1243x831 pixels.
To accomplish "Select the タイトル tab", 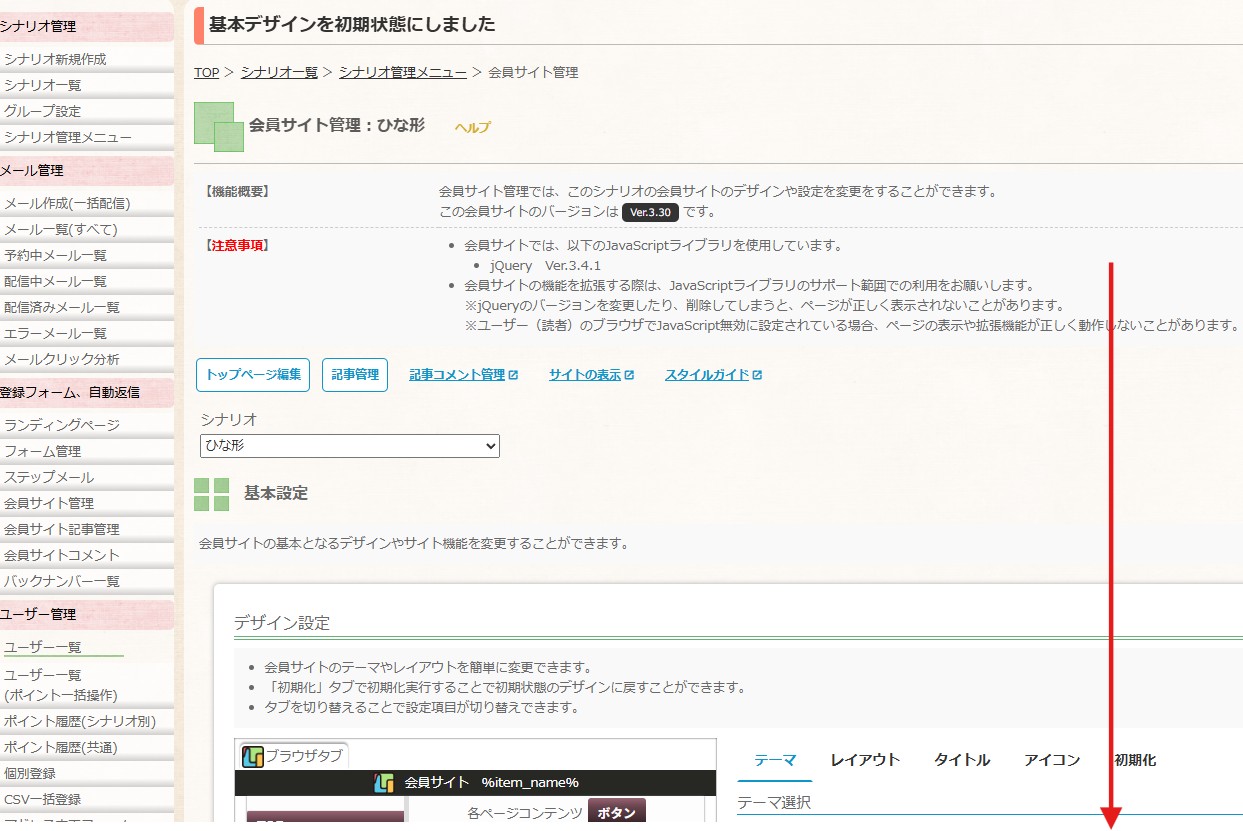I will click(x=962, y=760).
